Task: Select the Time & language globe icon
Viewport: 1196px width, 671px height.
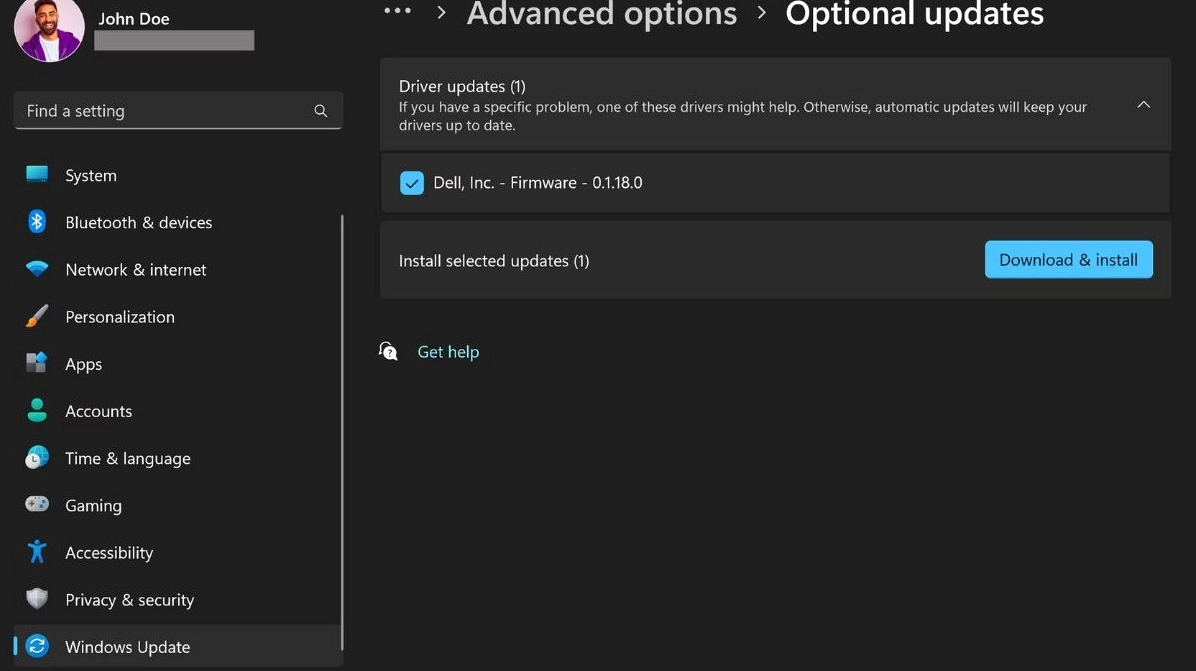Action: pyautogui.click(x=37, y=458)
